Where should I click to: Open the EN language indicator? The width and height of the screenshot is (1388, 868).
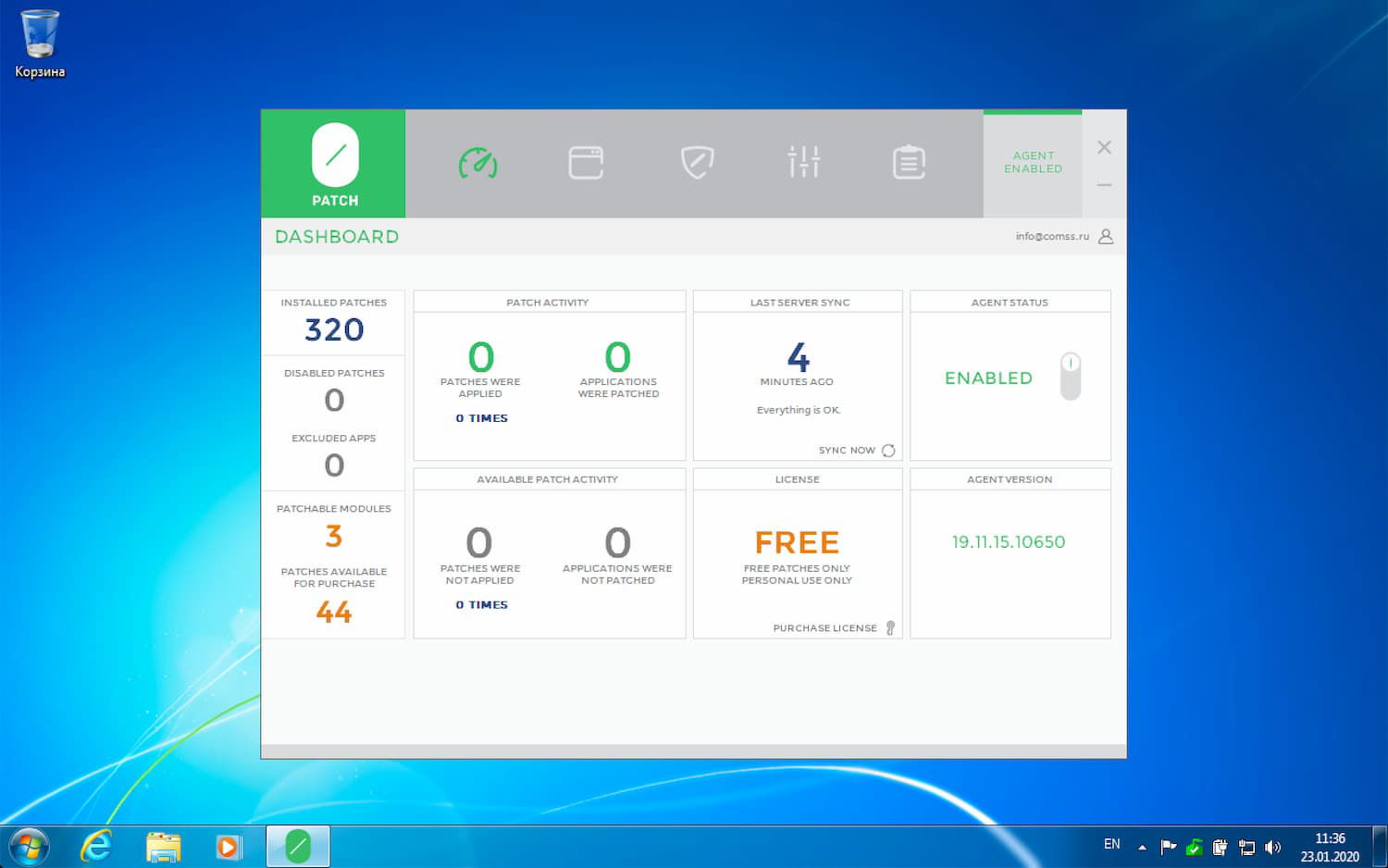[x=1112, y=845]
